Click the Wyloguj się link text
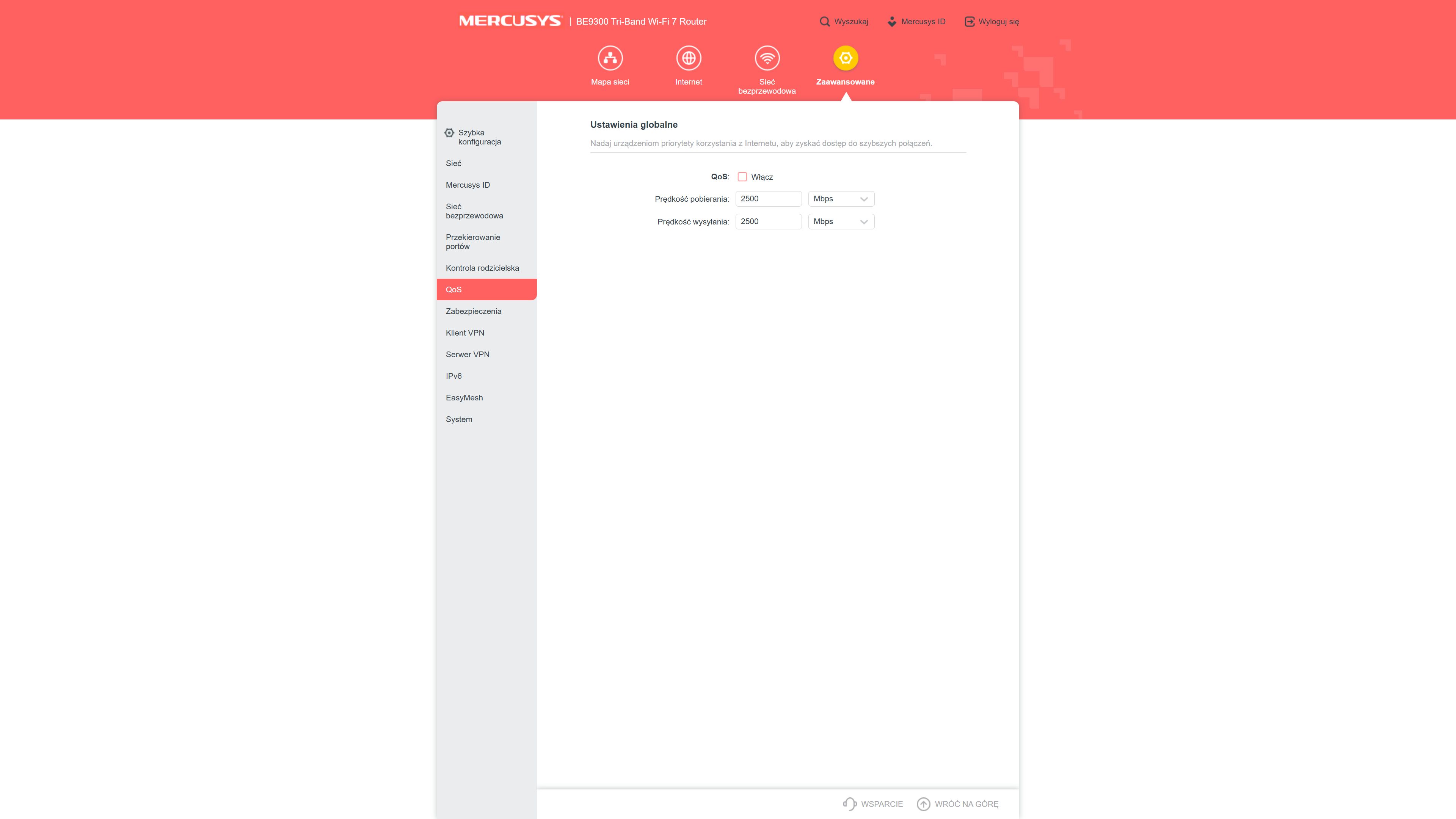The height and width of the screenshot is (819, 1456). click(x=999, y=22)
